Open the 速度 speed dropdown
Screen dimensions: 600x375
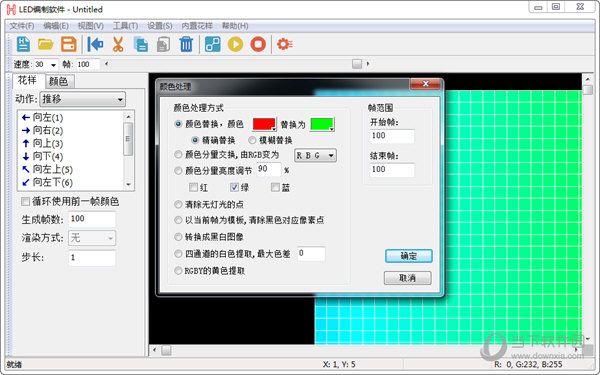point(53,65)
